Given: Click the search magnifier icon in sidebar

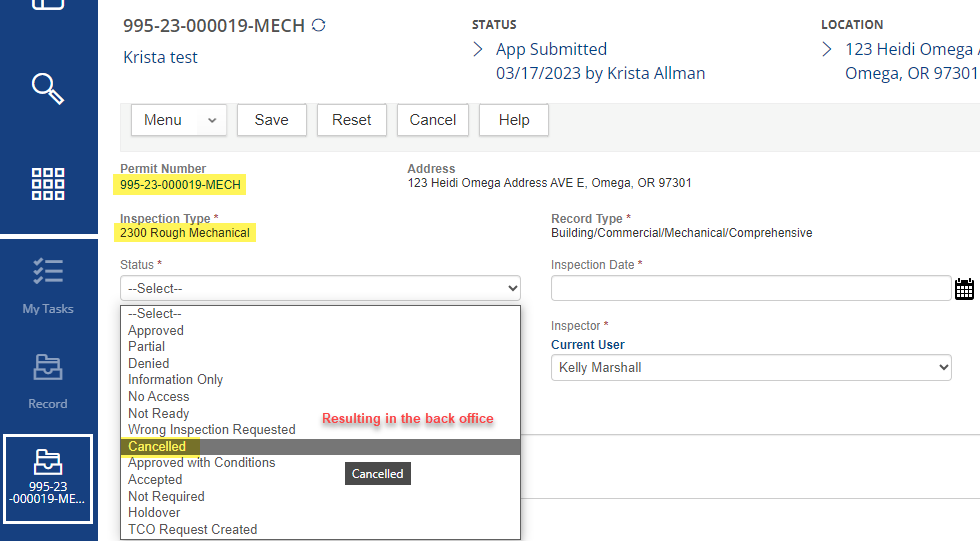Looking at the screenshot, I should [x=47, y=88].
